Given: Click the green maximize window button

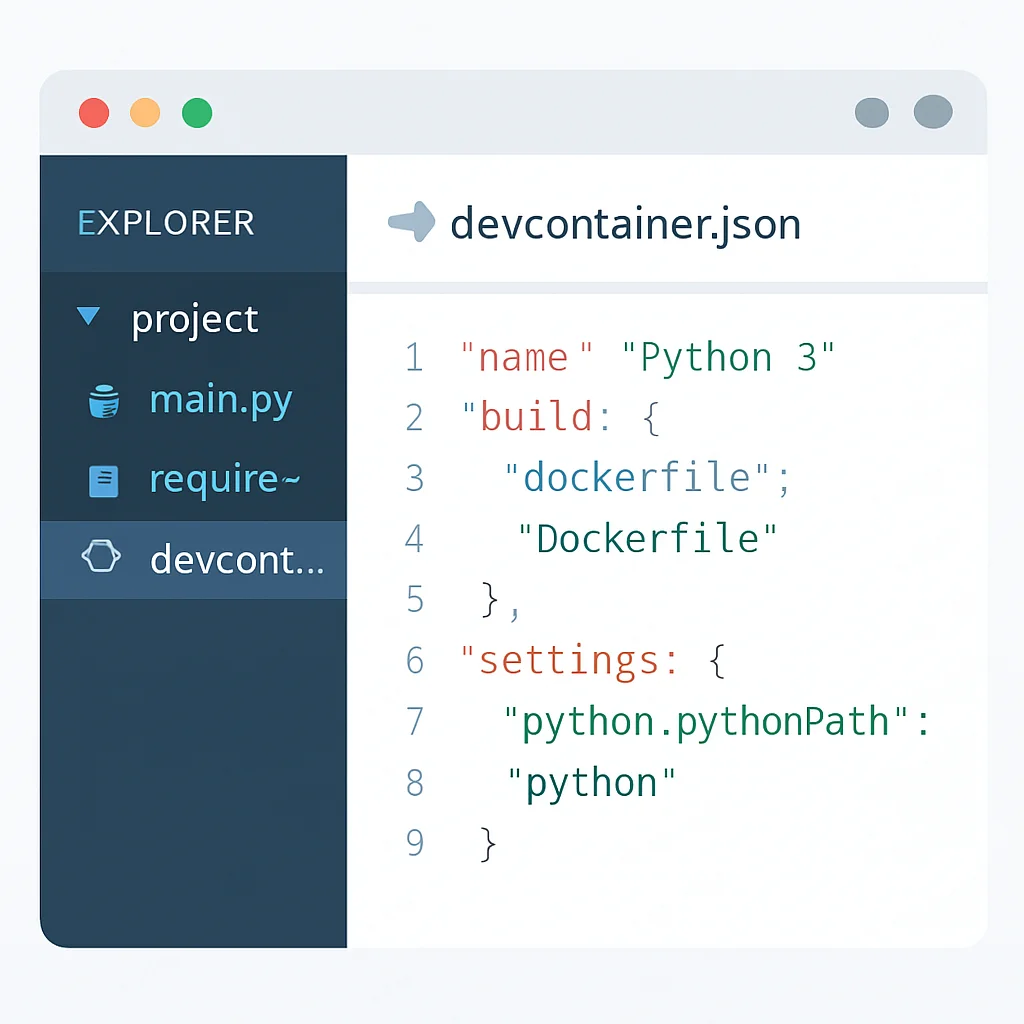Looking at the screenshot, I should (197, 112).
